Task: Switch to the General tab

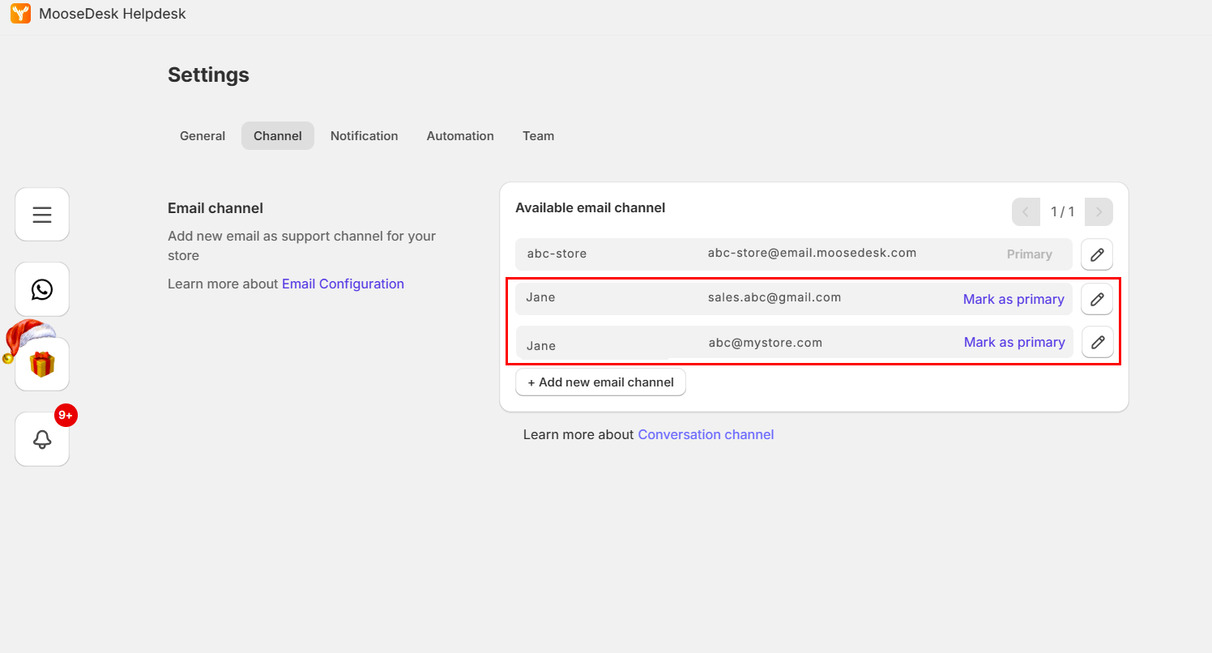Action: click(202, 135)
